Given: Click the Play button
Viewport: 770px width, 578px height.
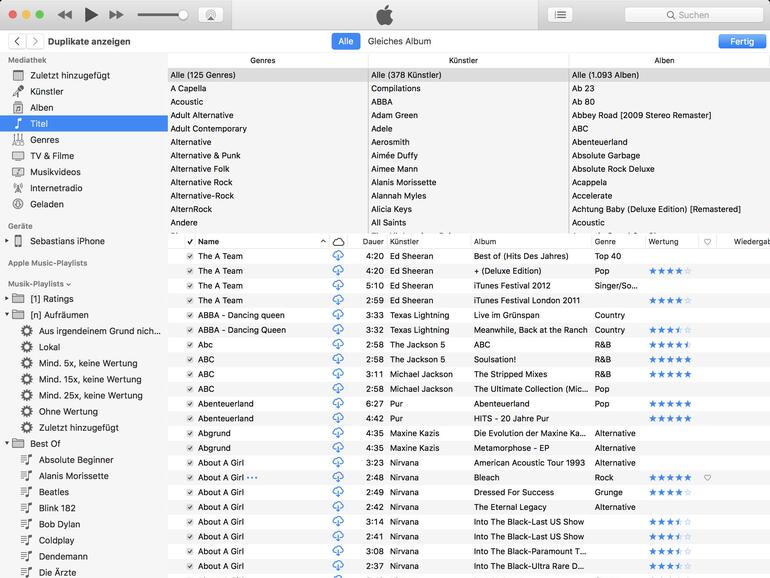Looking at the screenshot, I should 91,15.
